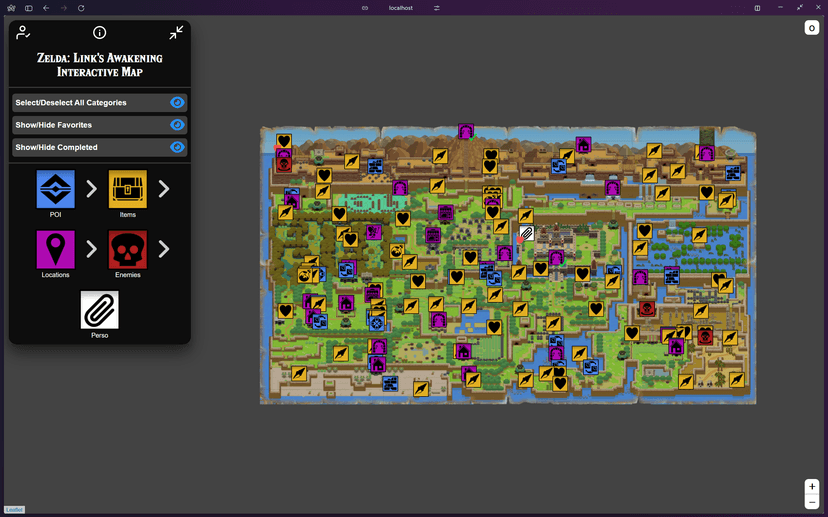
Task: Open the user account icon
Action: [x=23, y=33]
